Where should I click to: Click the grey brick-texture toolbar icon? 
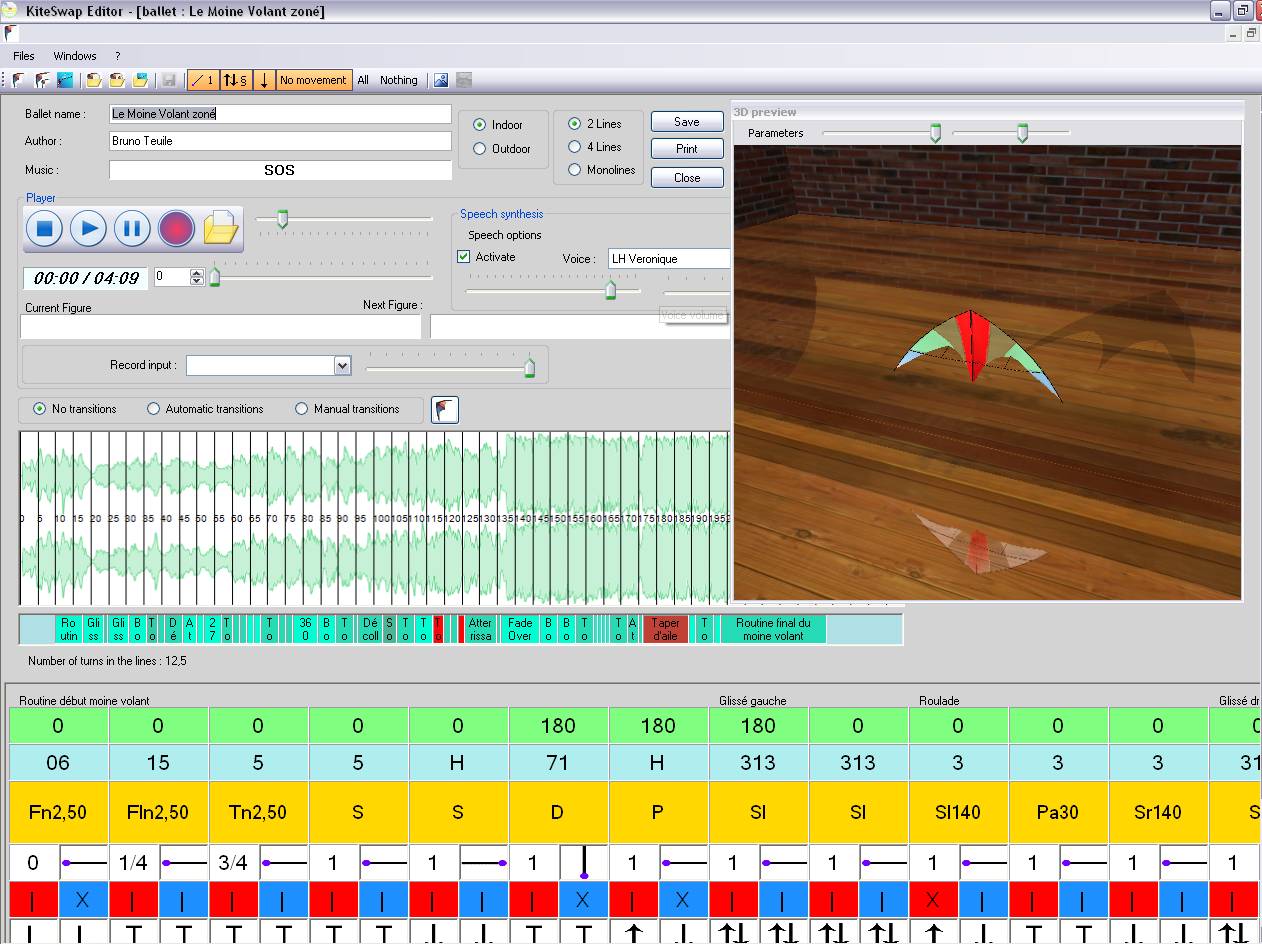coord(464,80)
